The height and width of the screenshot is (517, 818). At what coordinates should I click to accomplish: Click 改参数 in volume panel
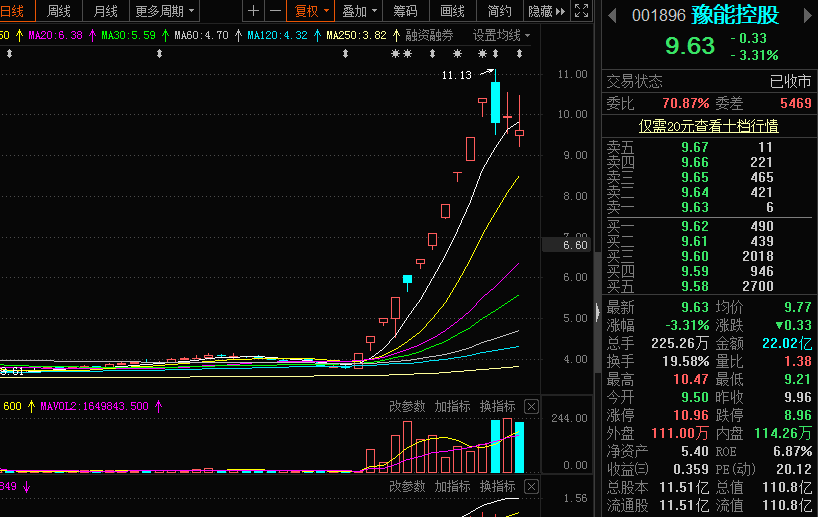(x=407, y=406)
